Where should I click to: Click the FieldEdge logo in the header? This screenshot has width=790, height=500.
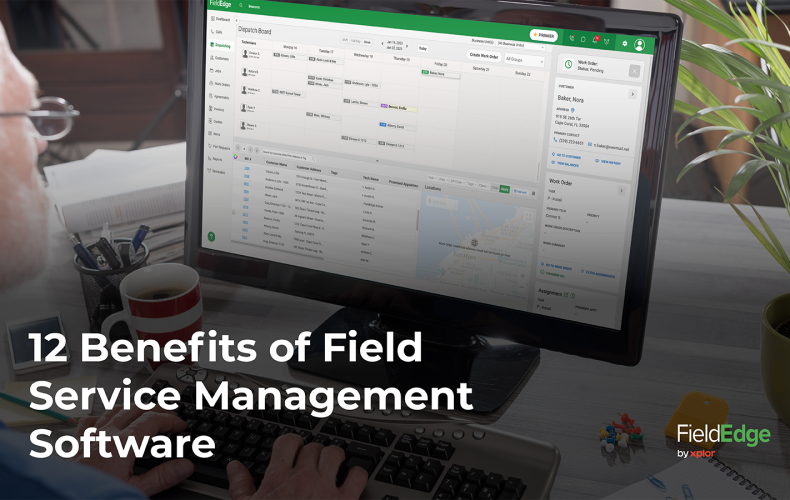coord(221,4)
